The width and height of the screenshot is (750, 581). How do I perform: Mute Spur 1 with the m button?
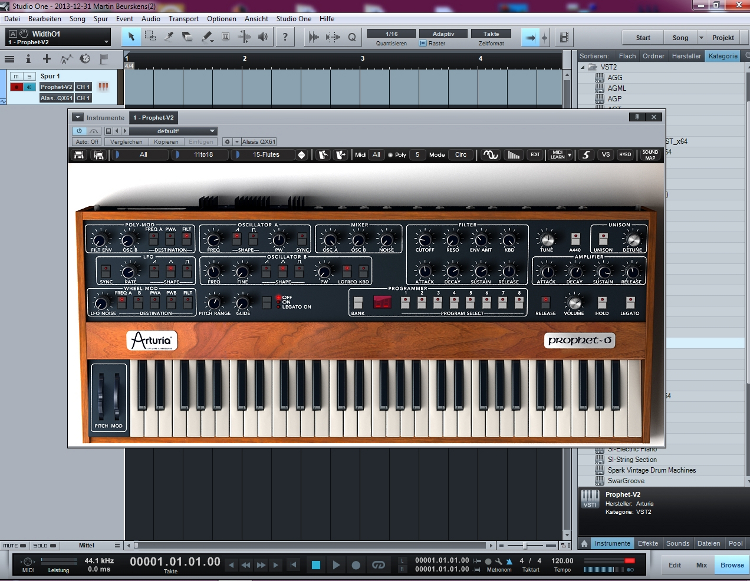(x=16, y=76)
